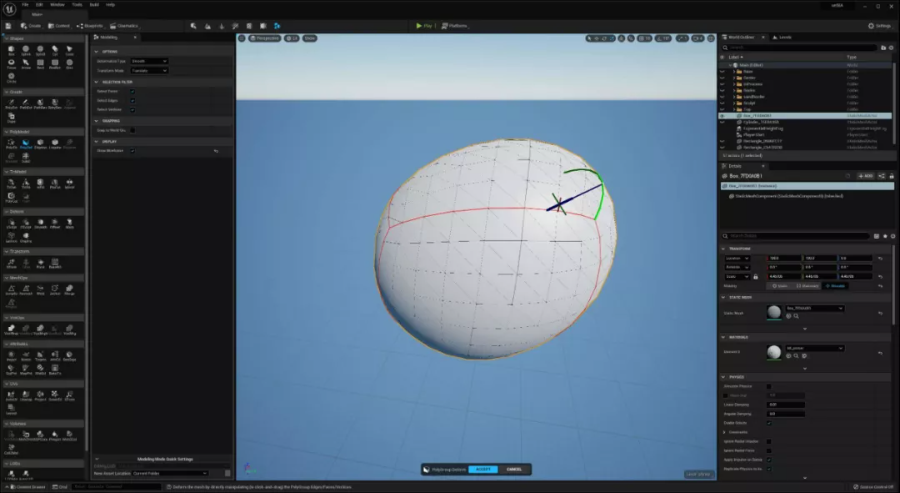Open the Deformation Type dropdown
Screen dimensions: 900x493
[x=149, y=61]
